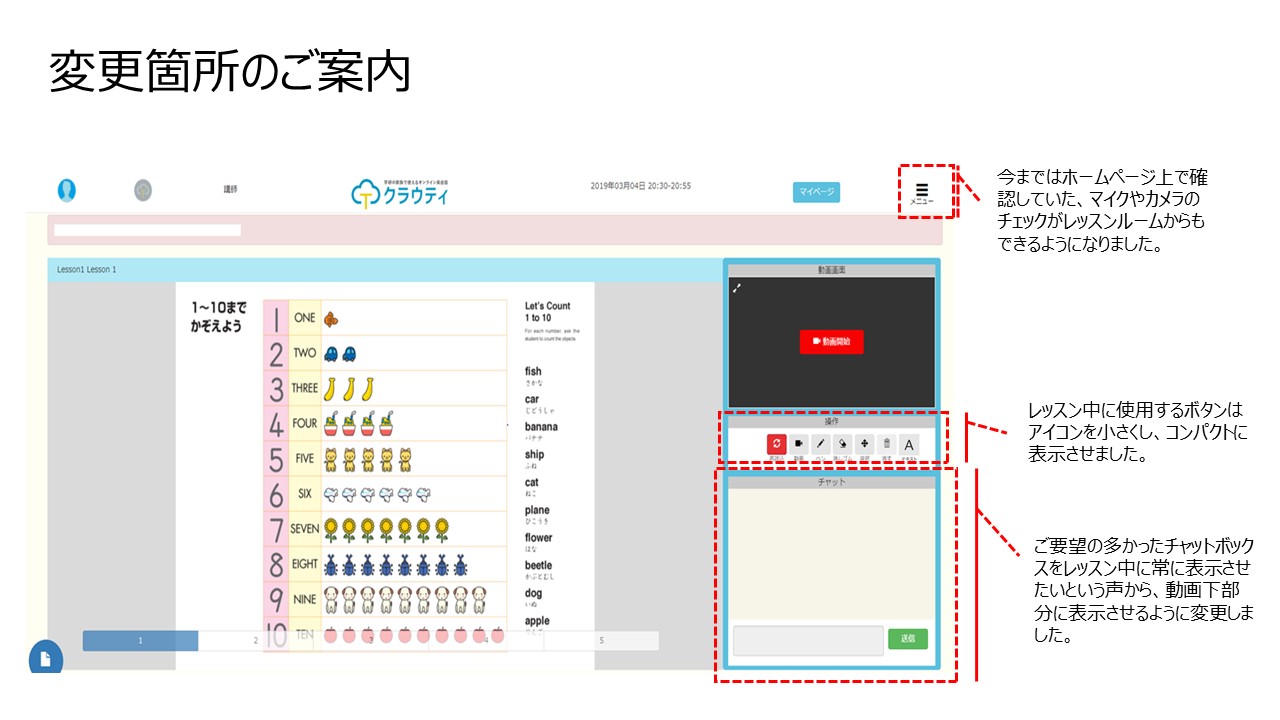Click the red reload icon in 操作 panel
The image size is (1280, 720).
(776, 444)
